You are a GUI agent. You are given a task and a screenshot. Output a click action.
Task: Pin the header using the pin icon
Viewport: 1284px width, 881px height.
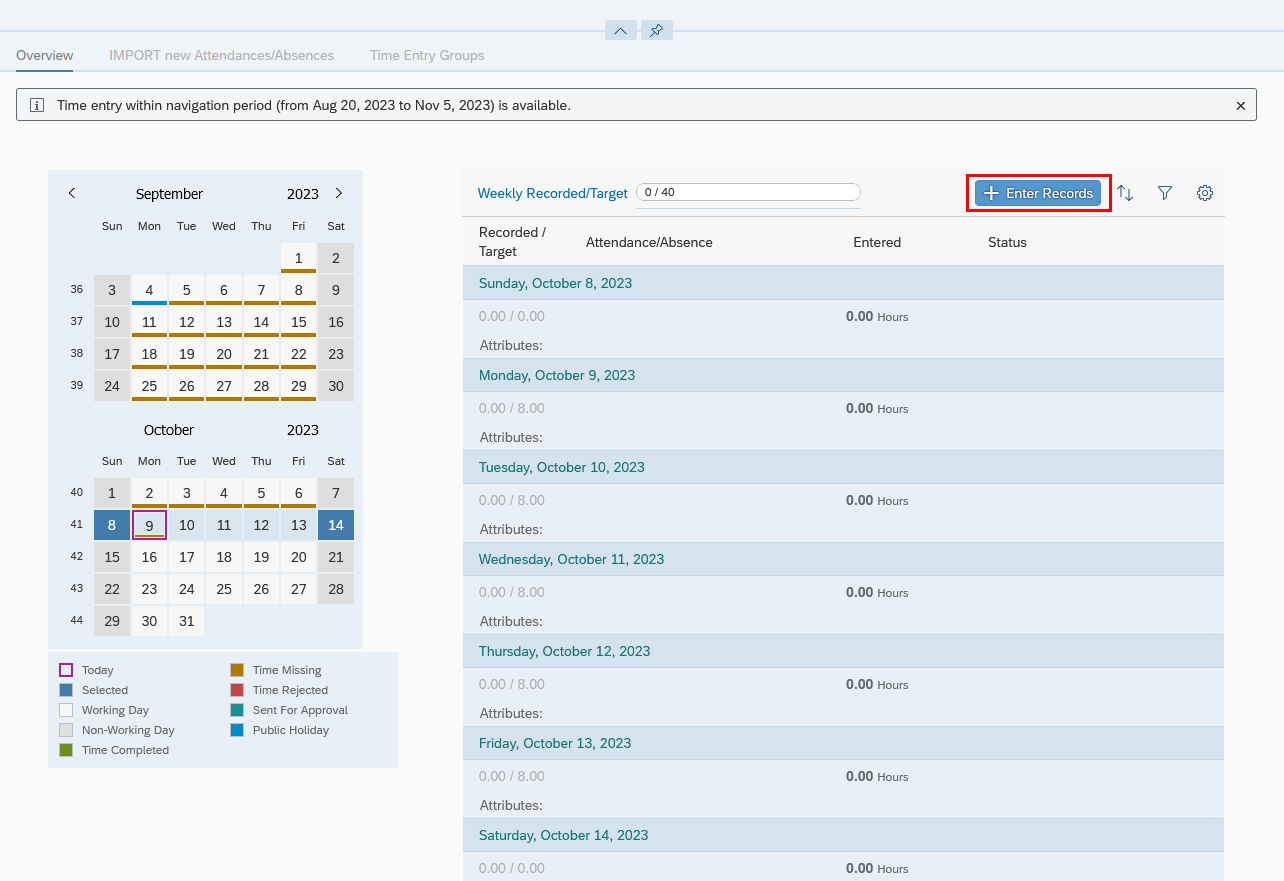[x=656, y=31]
